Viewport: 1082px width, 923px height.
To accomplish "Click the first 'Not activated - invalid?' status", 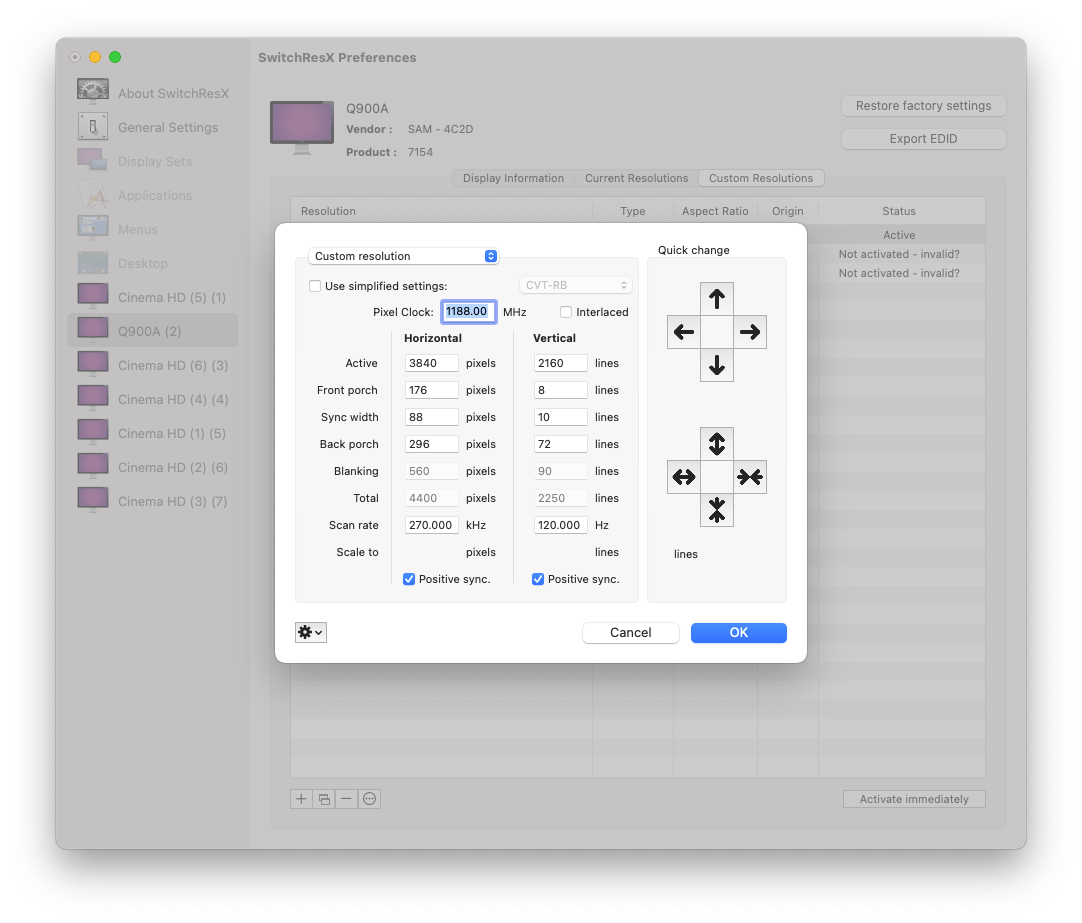I will pyautogui.click(x=898, y=254).
